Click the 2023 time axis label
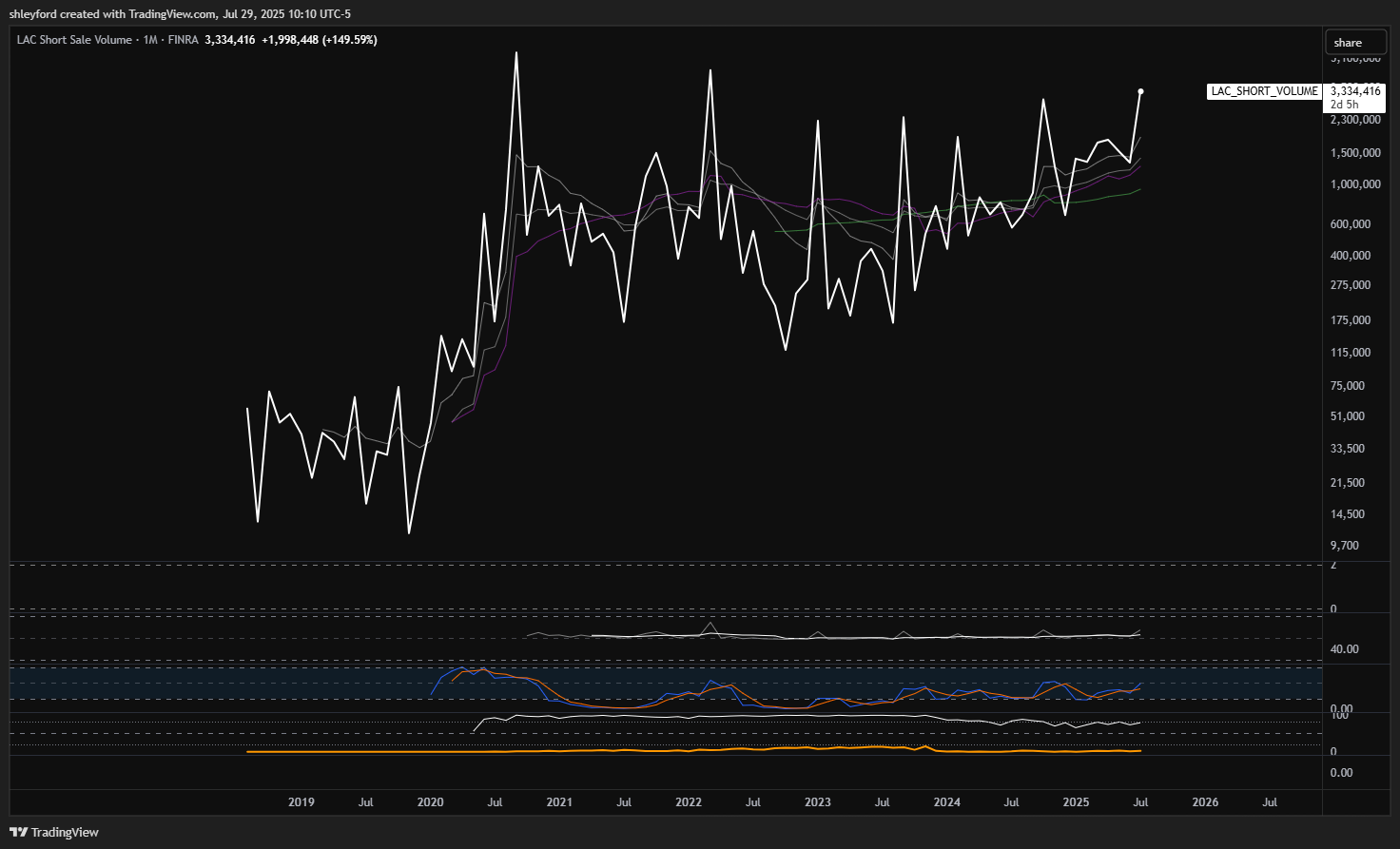The height and width of the screenshot is (849, 1400). [818, 802]
